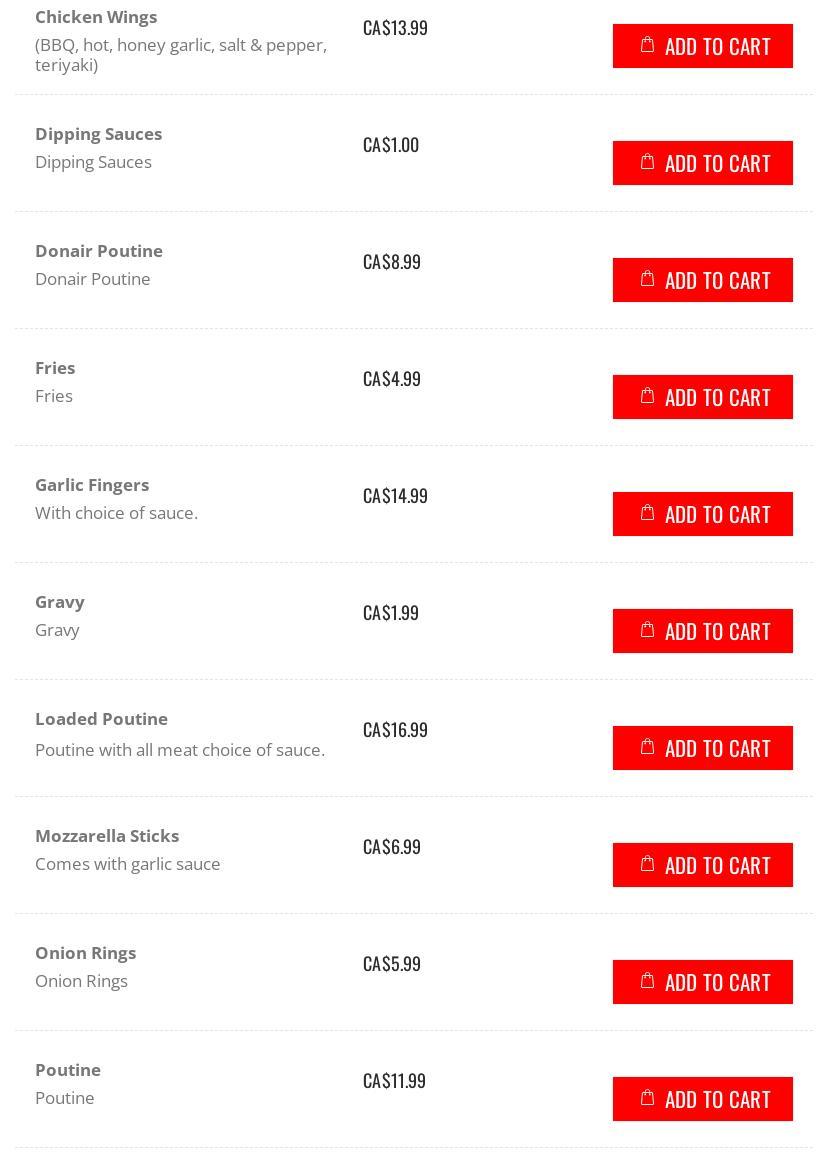Click the bag icon in Fries row

click(647, 396)
